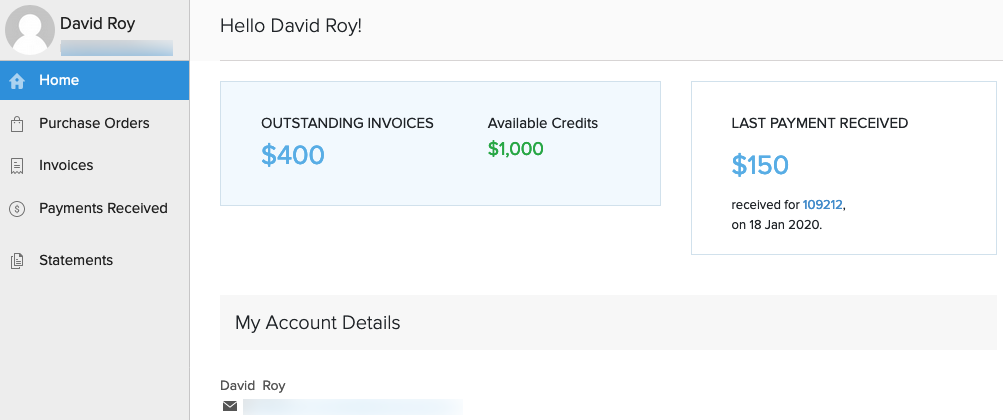Viewport: 1003px width, 420px height.
Task: Click the $400 outstanding invoices amount
Action: [293, 155]
